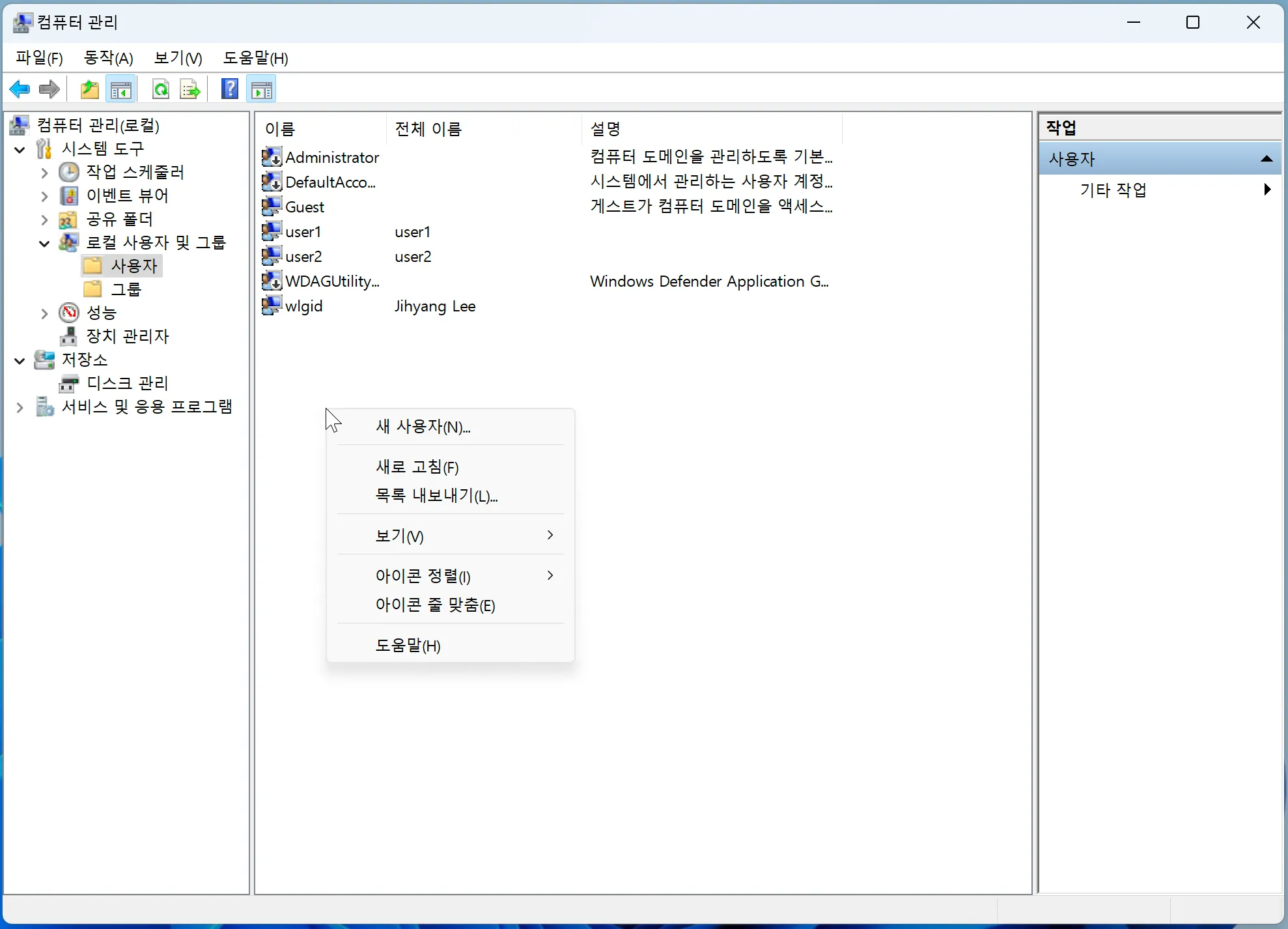This screenshot has height=929, width=1288.
Task: Click the 이벤트 뷰어 icon
Action: [x=69, y=195]
